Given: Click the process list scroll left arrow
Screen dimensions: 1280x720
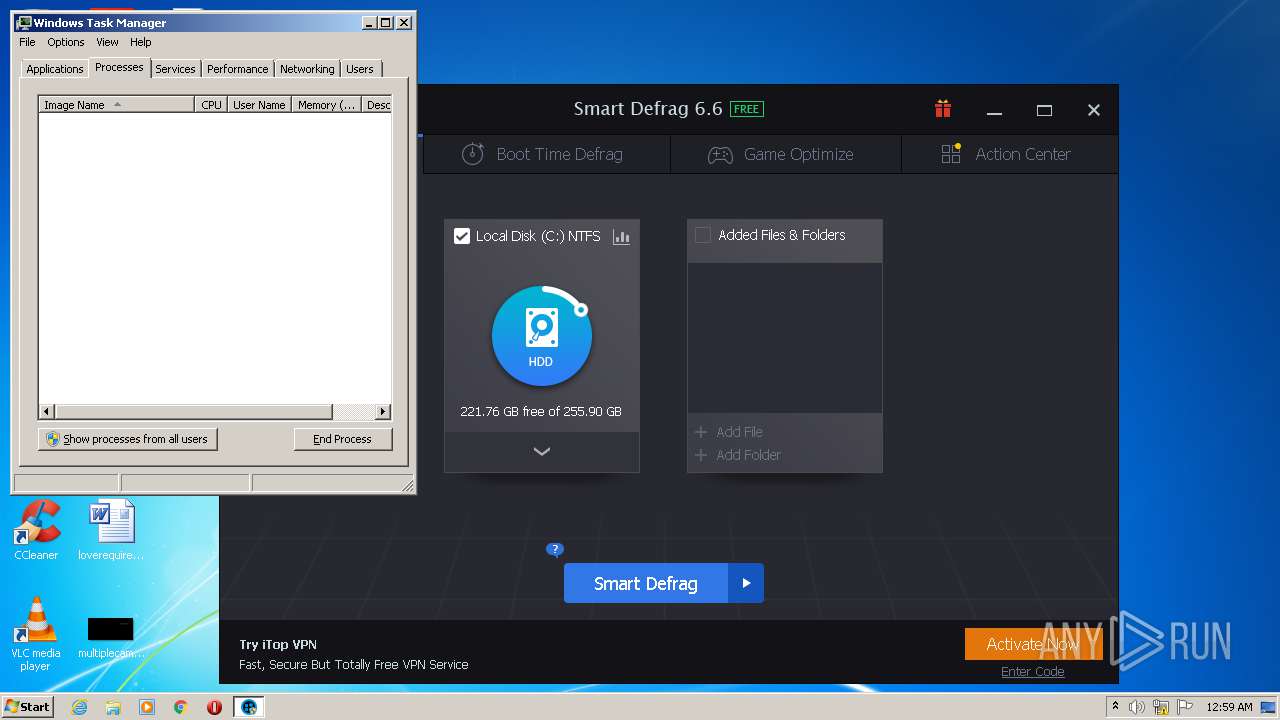Looking at the screenshot, I should [x=46, y=411].
